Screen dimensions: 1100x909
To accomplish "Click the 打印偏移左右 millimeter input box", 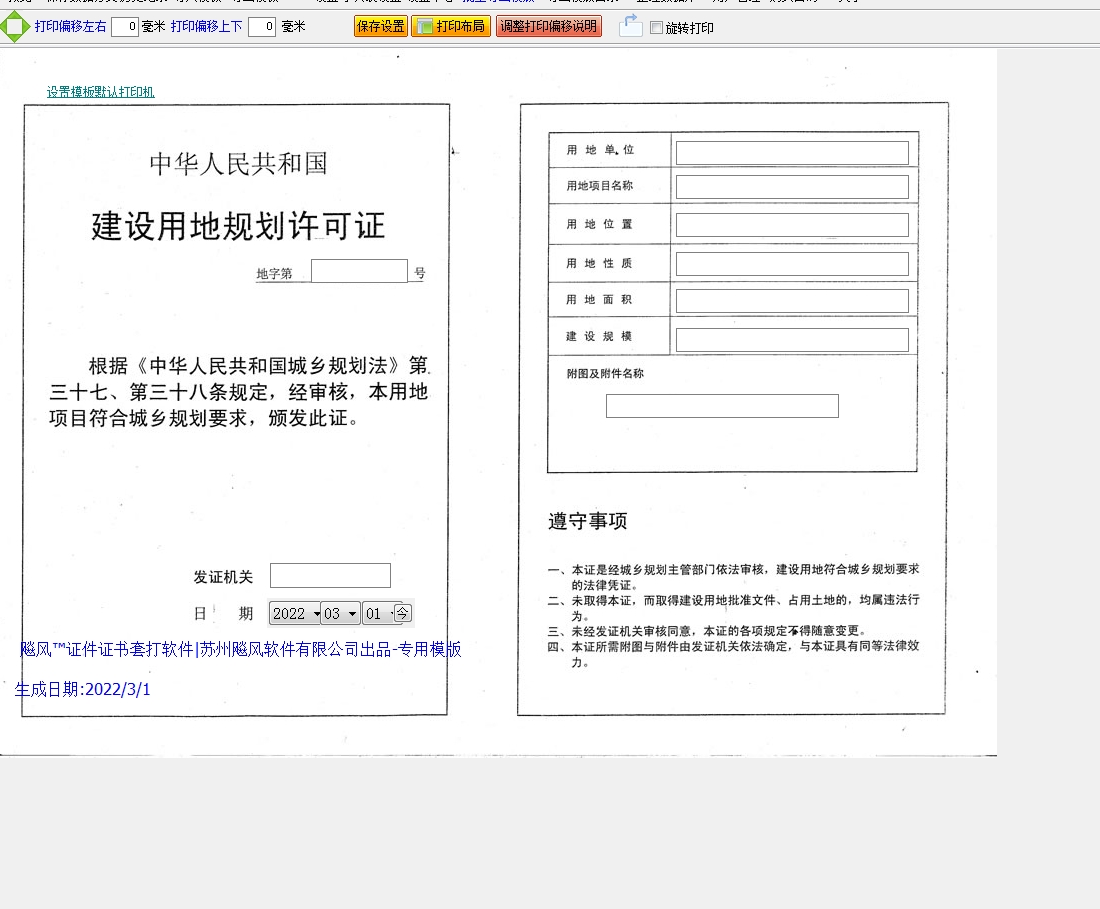I will pyautogui.click(x=125, y=27).
